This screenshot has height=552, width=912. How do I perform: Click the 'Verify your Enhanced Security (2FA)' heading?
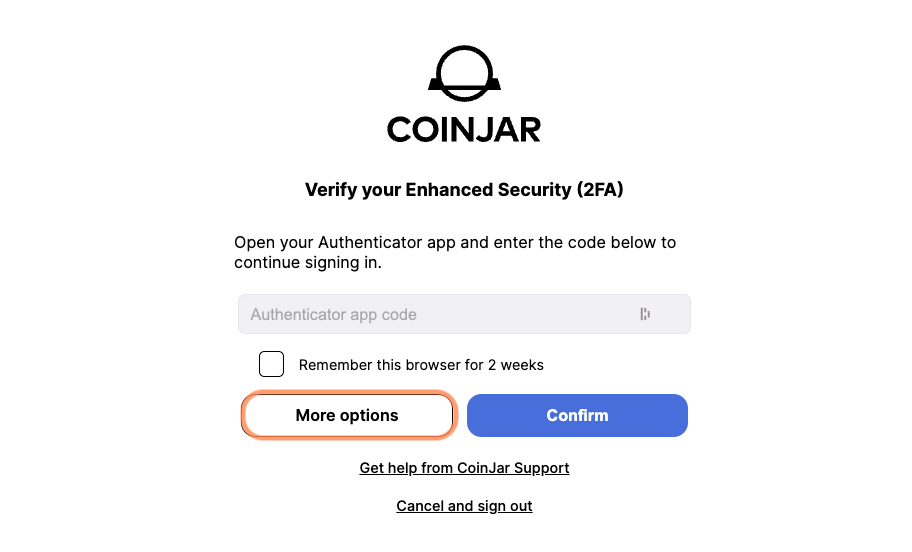point(464,190)
